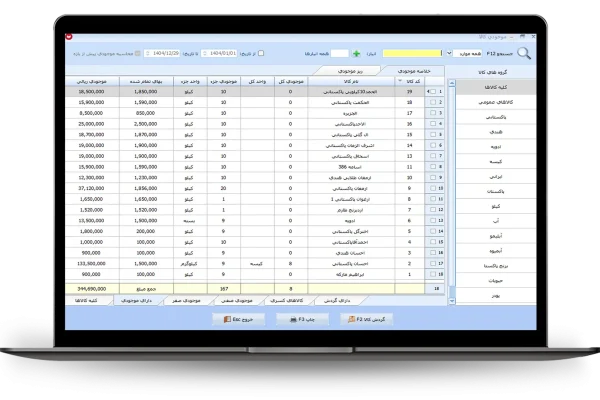Click the 'نام کالا' column header
Viewport: 600px width, 400px height.
pyautogui.click(x=351, y=81)
